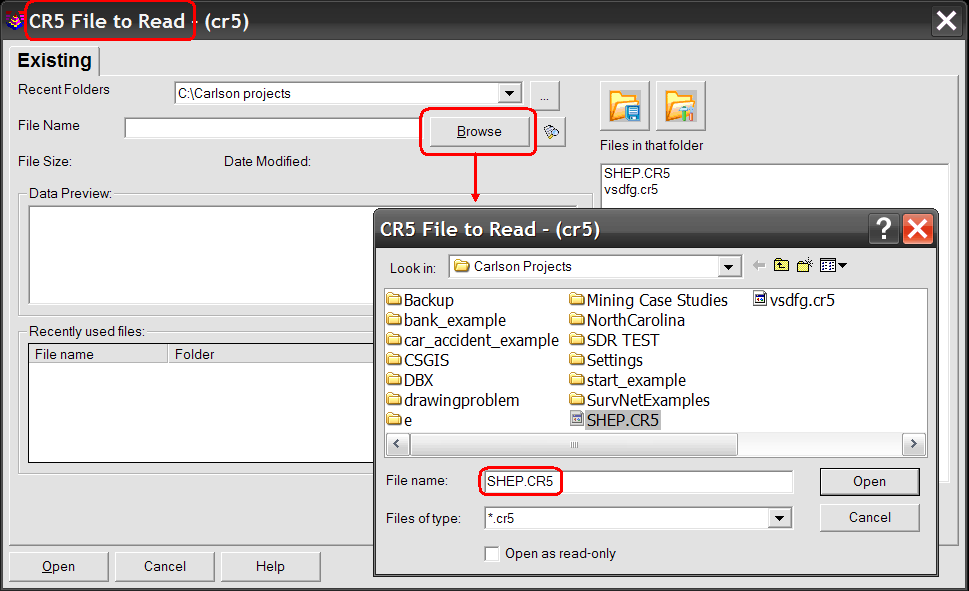Click the File name field in browser dialog
This screenshot has width=969, height=591.
point(637,482)
